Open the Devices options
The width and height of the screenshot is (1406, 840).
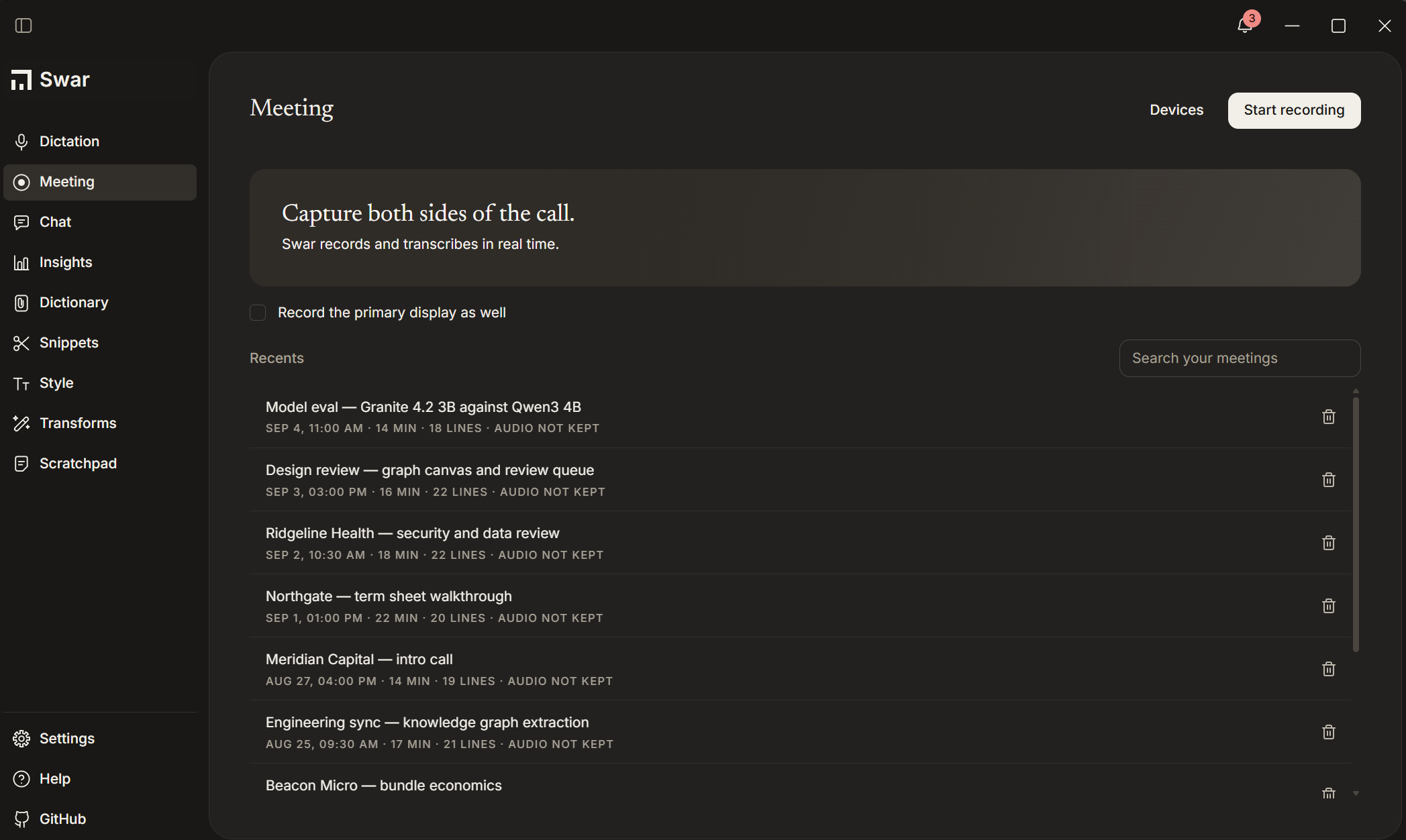[1176, 110]
